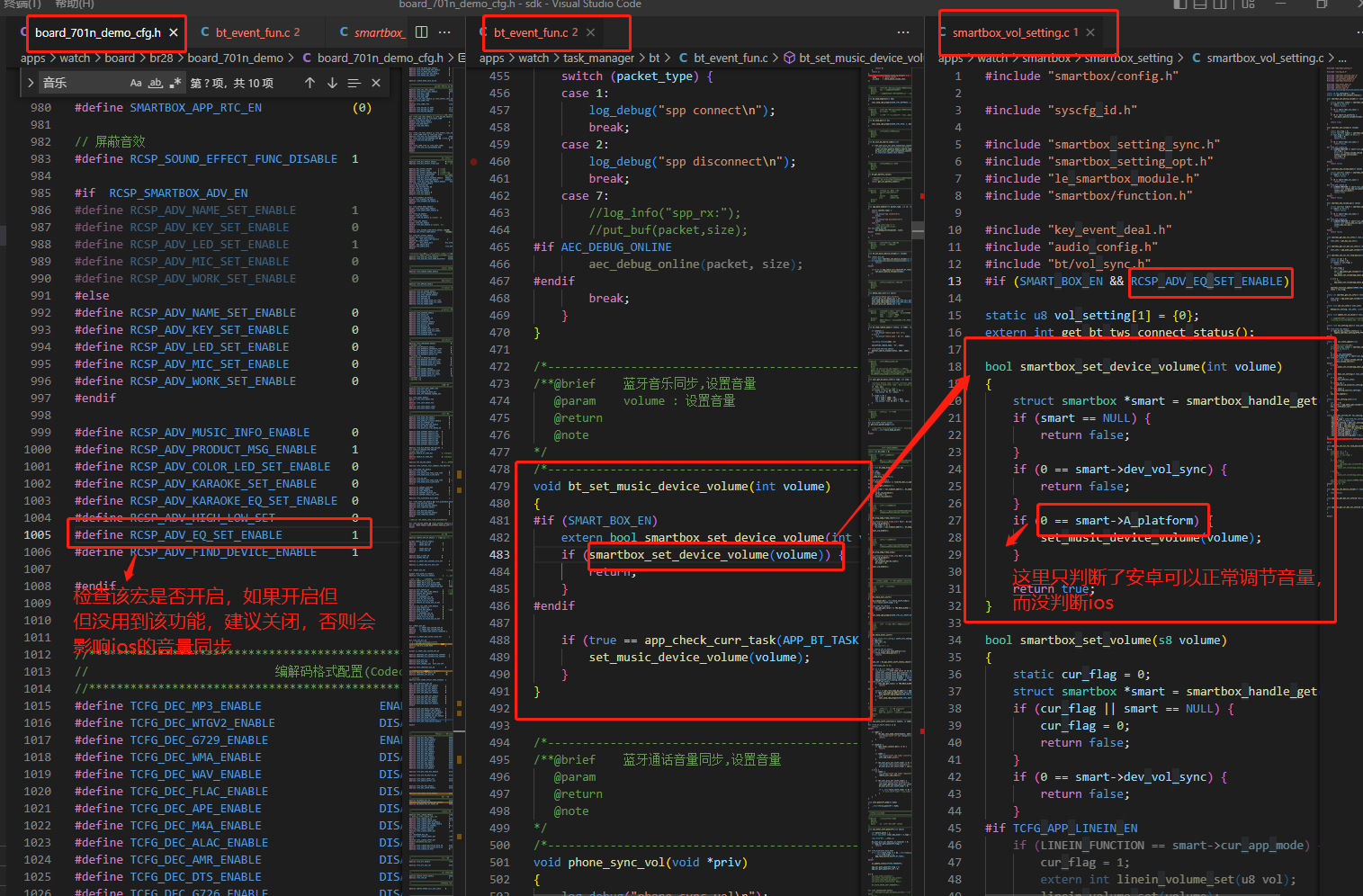Viewport: 1363px width, 896px height.
Task: Split the left editor group
Action: coord(421,32)
